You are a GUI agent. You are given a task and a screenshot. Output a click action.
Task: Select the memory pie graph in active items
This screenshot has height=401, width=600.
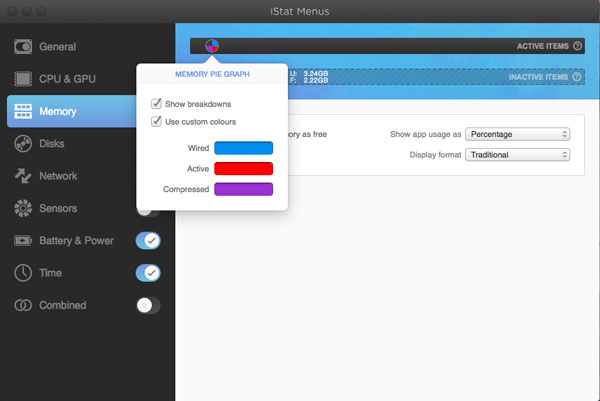212,46
